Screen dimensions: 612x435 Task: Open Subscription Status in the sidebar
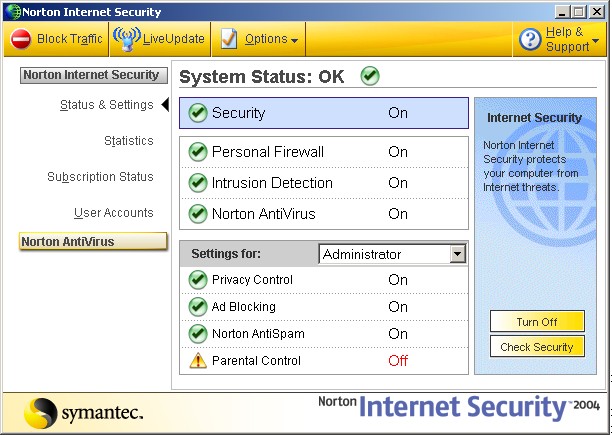[x=100, y=177]
